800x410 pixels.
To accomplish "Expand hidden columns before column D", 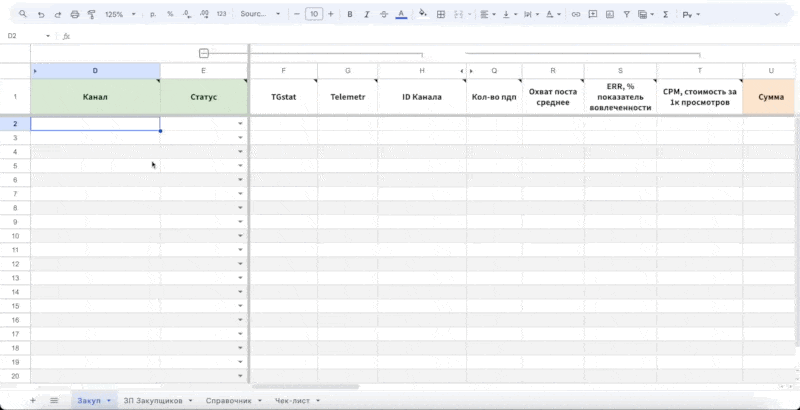I will tap(35, 71).
